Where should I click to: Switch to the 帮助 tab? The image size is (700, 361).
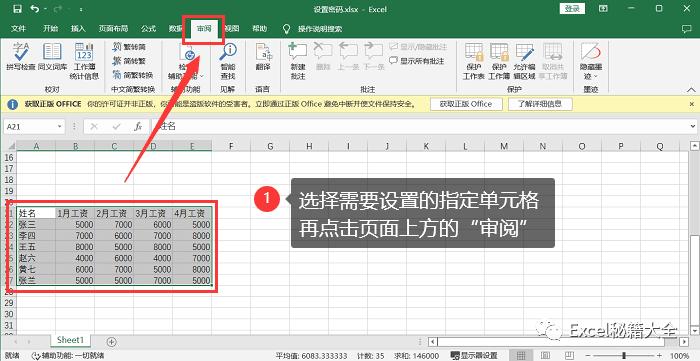tap(259, 29)
